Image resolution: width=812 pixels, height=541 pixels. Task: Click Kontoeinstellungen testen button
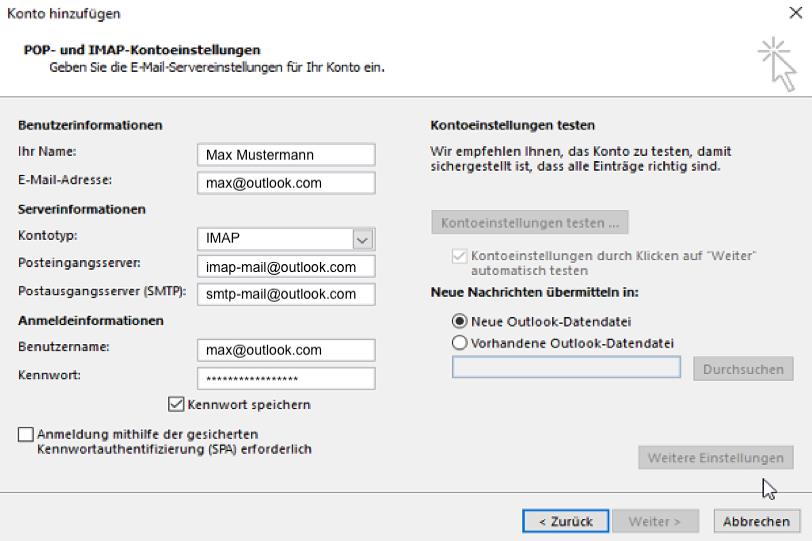[x=529, y=222]
